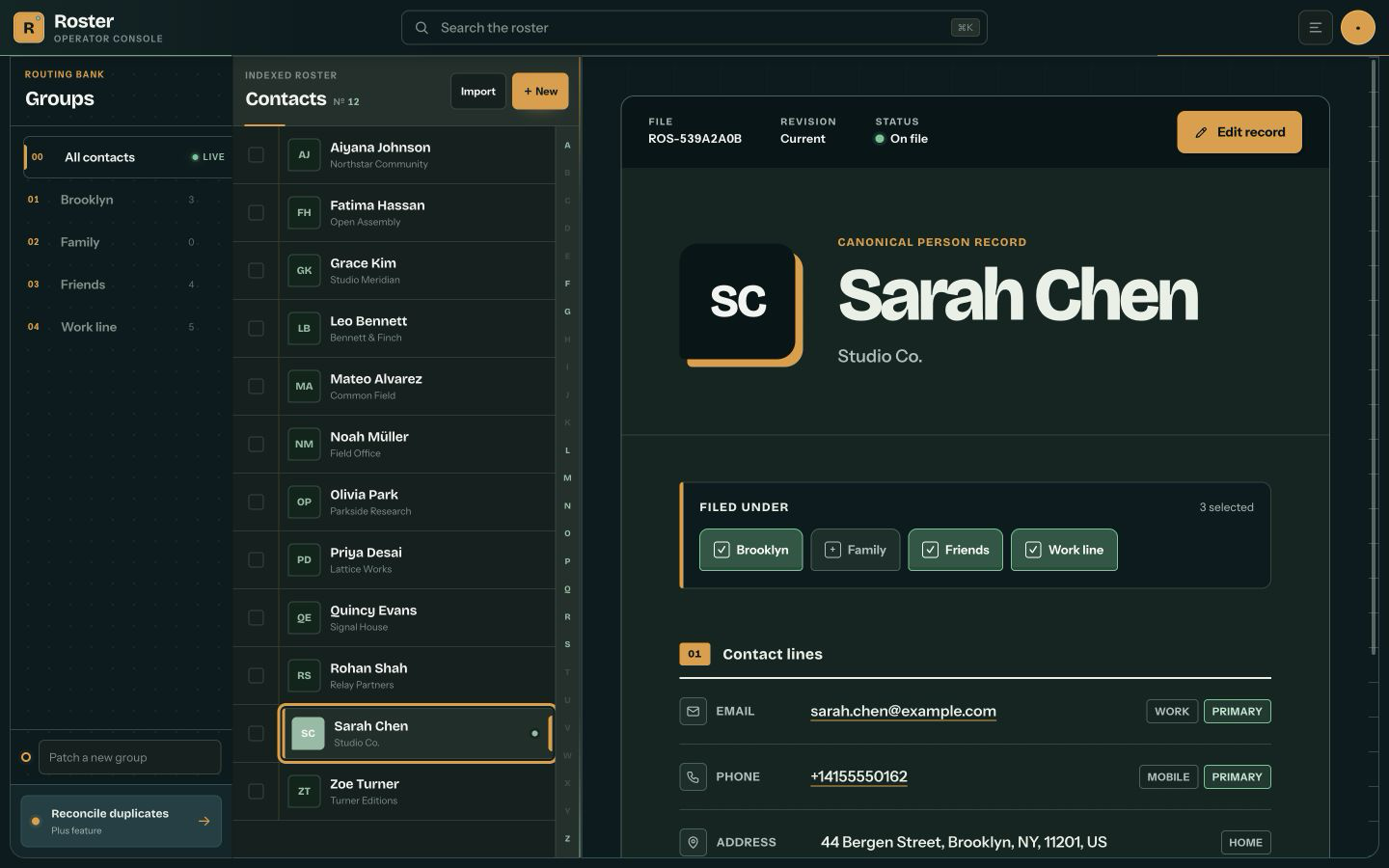Viewport: 1389px width, 868px height.
Task: Click the address map pin icon
Action: tap(693, 843)
